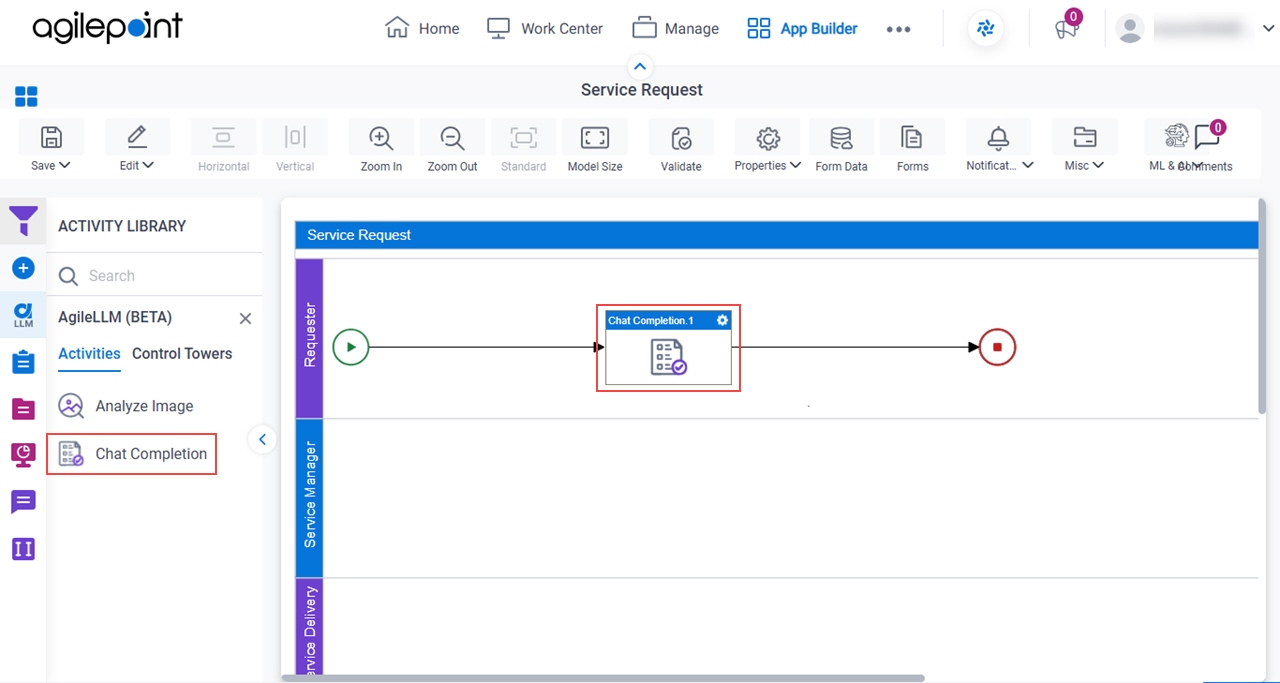Open Manage in top navigation
This screenshot has height=683, width=1280.
(675, 28)
